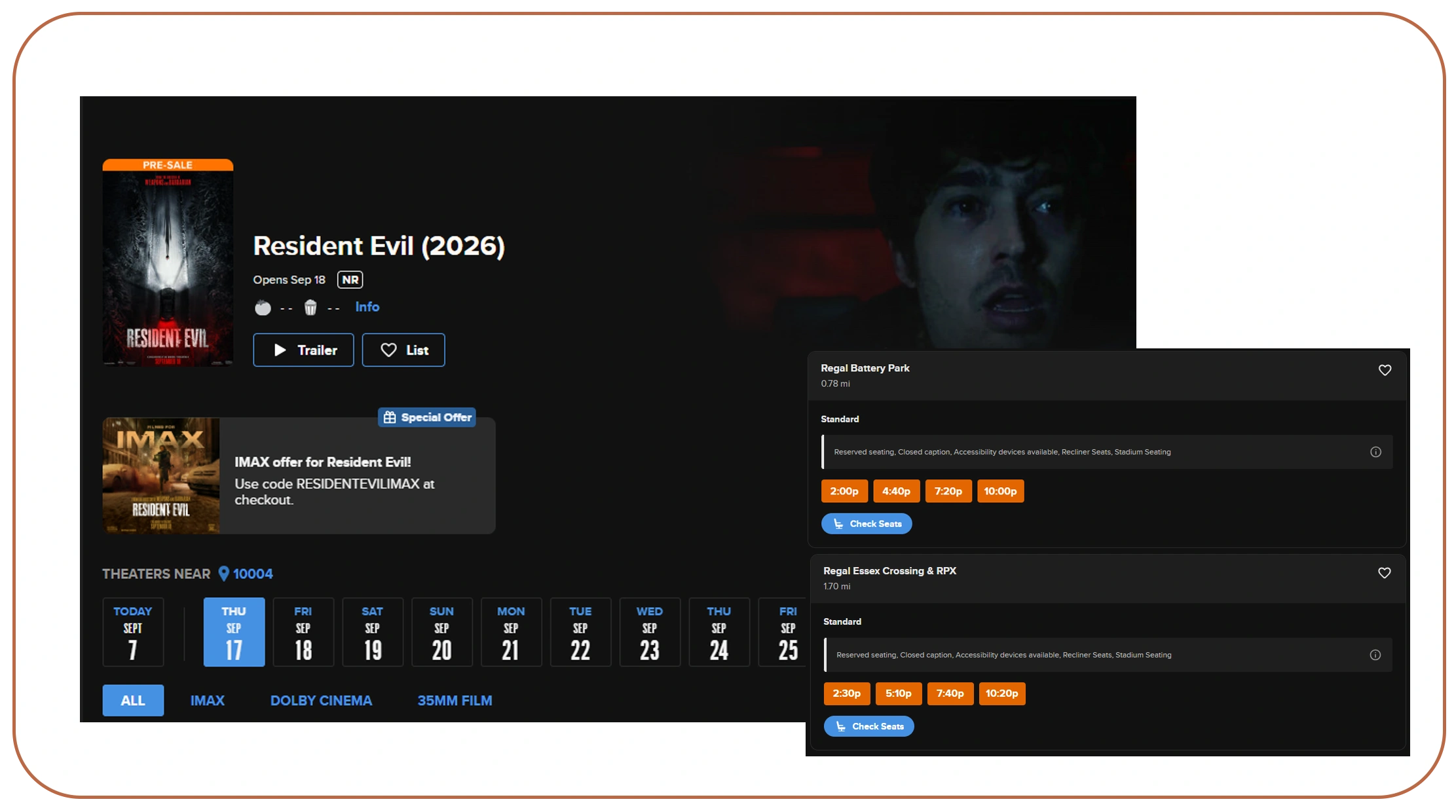The image size is (1456, 812).
Task: Click the Special Offer gift badge
Action: pos(427,417)
